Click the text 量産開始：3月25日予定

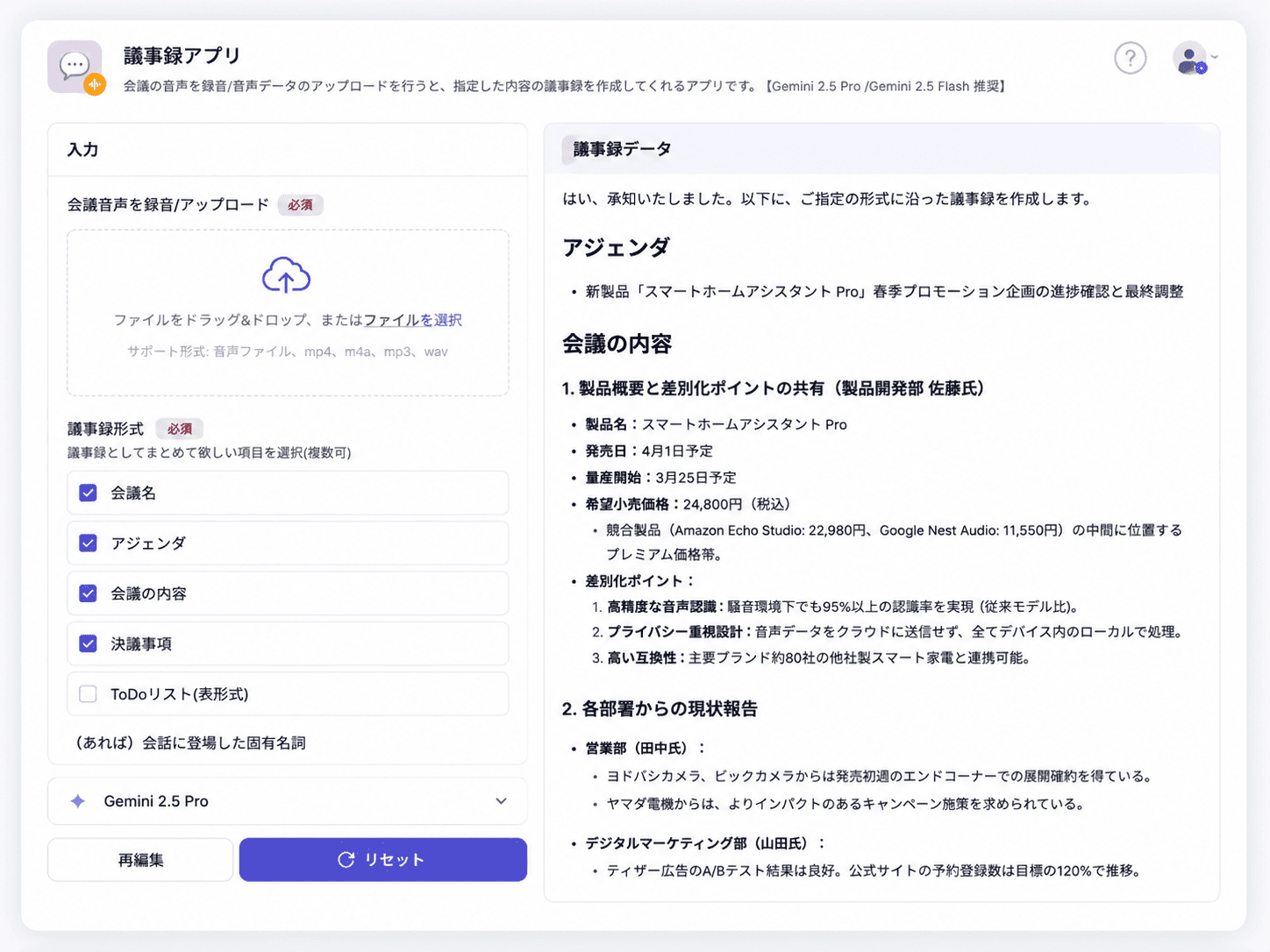tap(660, 478)
